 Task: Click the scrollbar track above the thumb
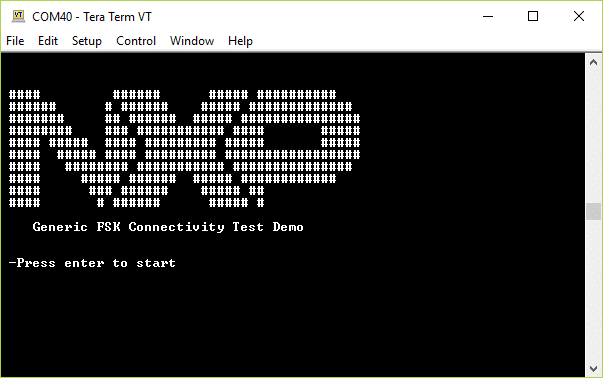(593, 137)
